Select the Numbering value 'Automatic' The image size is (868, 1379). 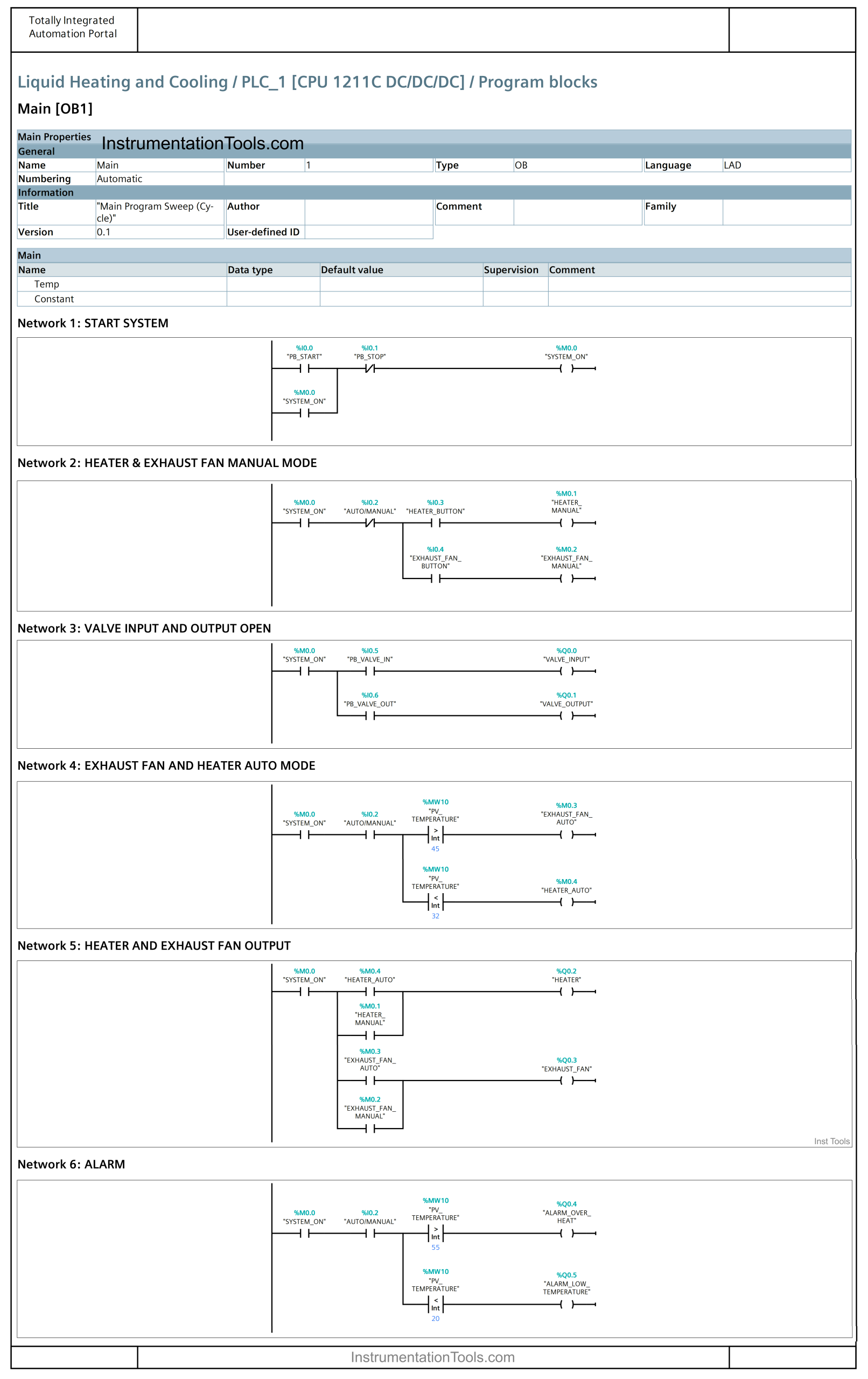click(x=160, y=179)
